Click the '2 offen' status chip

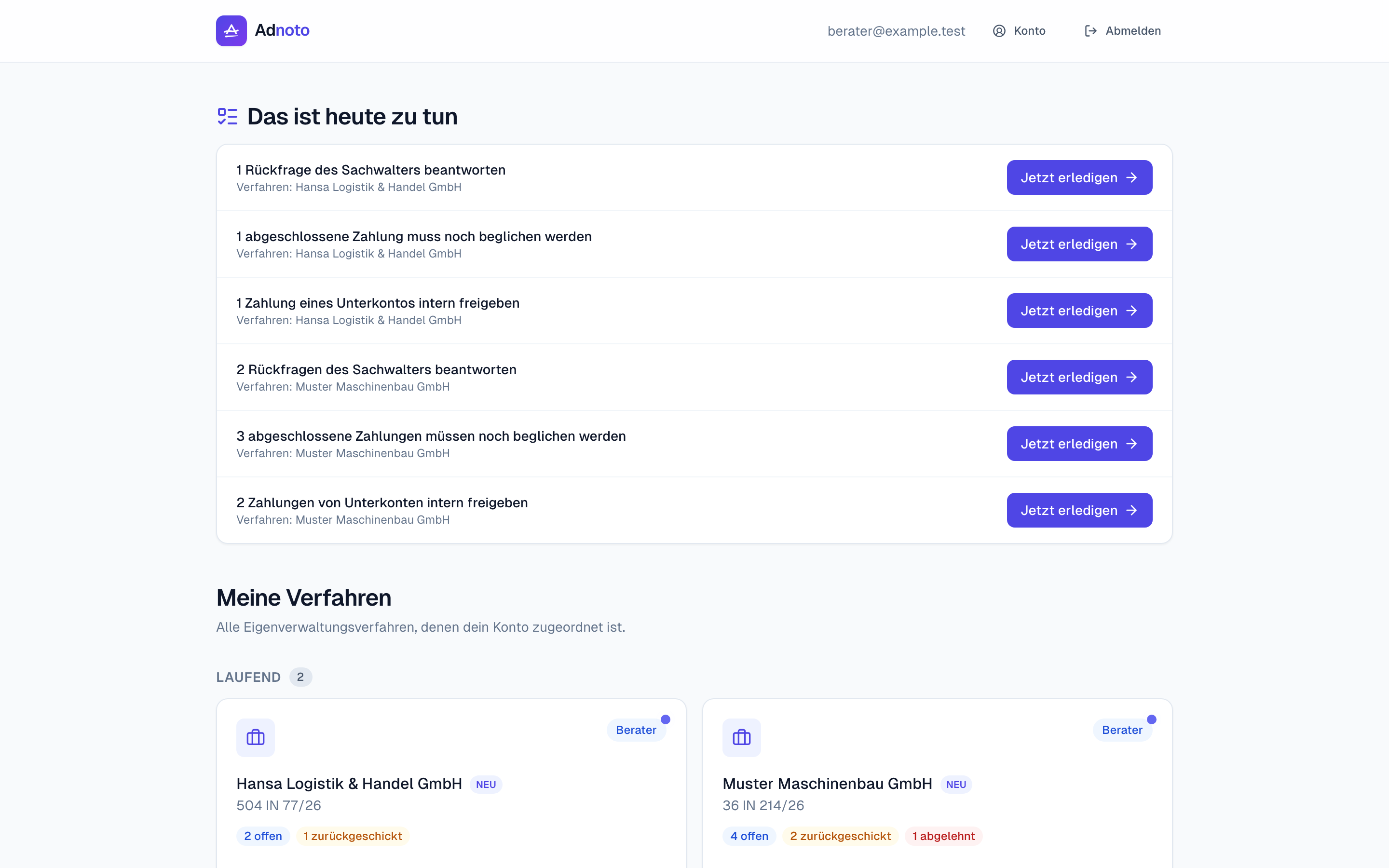263,837
